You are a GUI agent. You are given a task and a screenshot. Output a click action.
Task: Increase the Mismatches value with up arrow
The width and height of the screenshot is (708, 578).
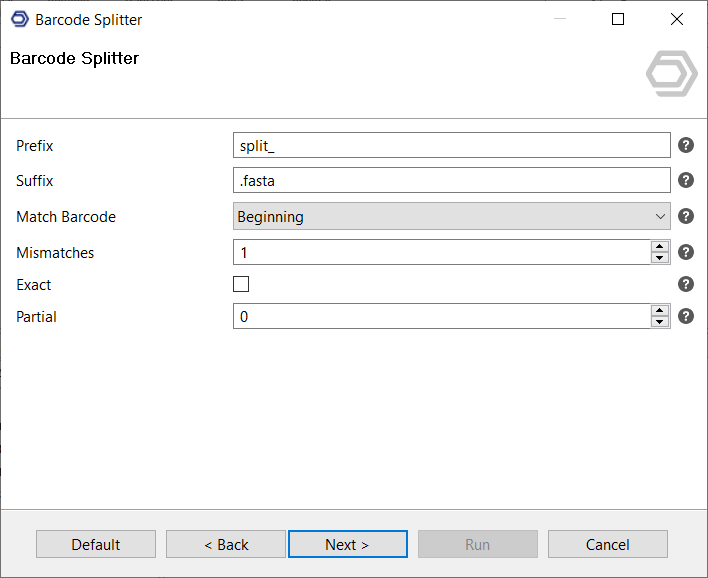[x=659, y=247]
